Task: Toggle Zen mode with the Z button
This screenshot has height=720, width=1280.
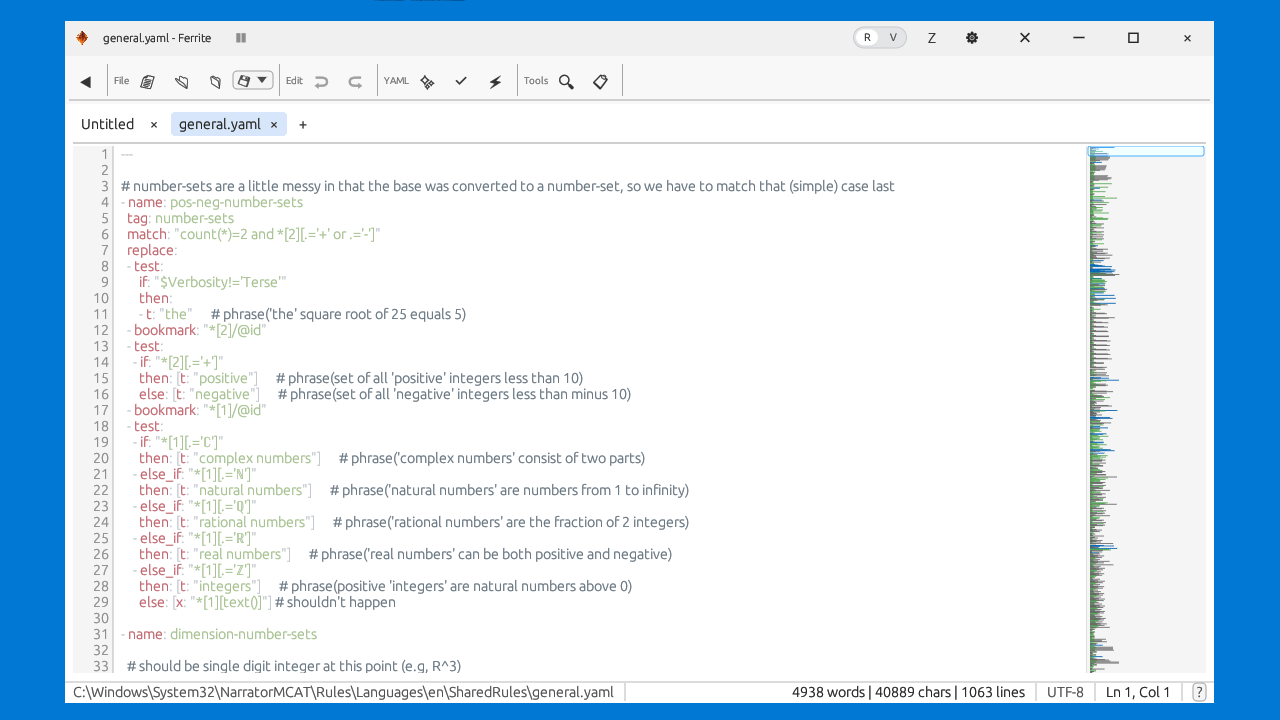Action: pos(932,38)
